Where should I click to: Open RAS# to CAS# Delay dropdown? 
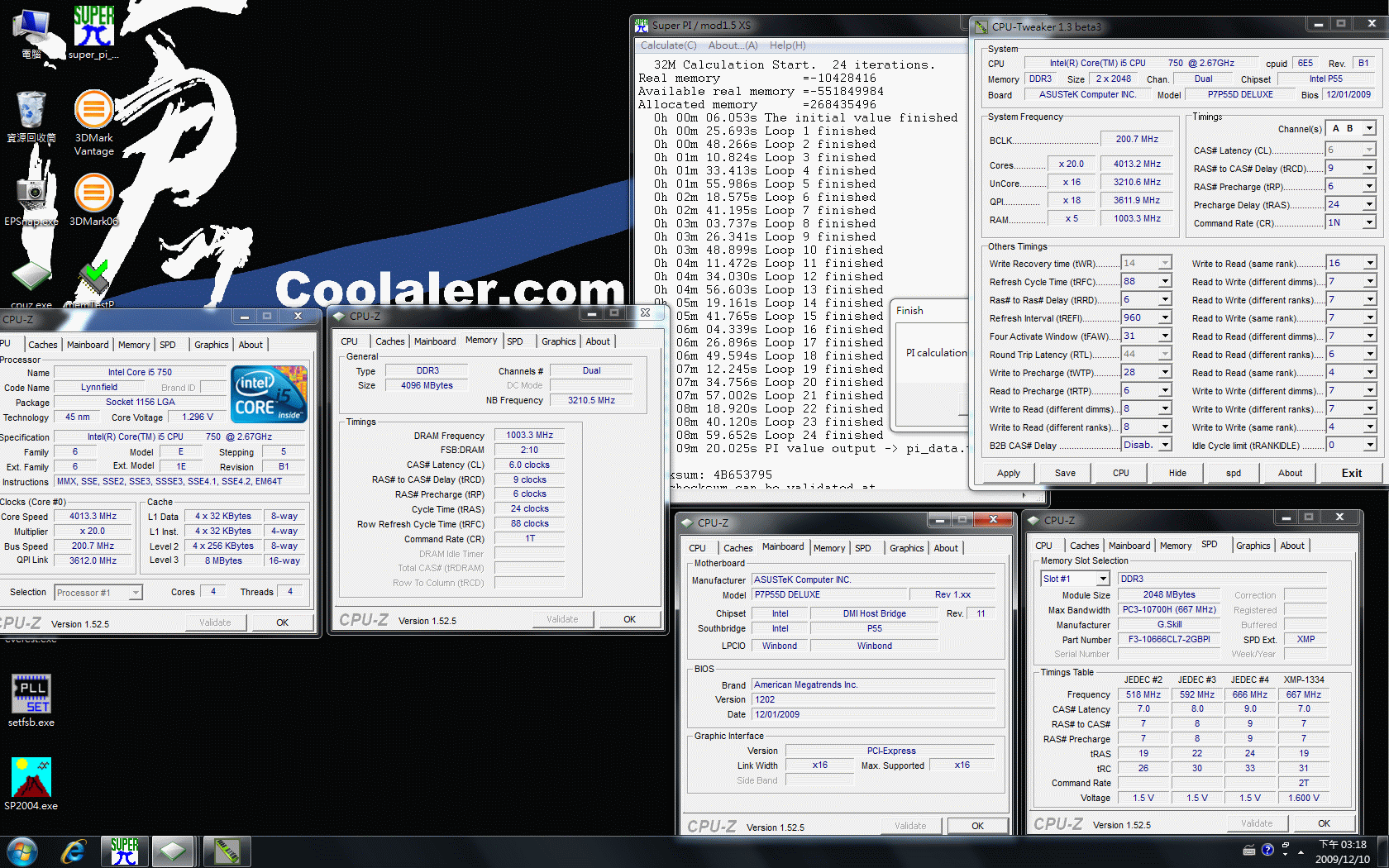[x=1369, y=169]
